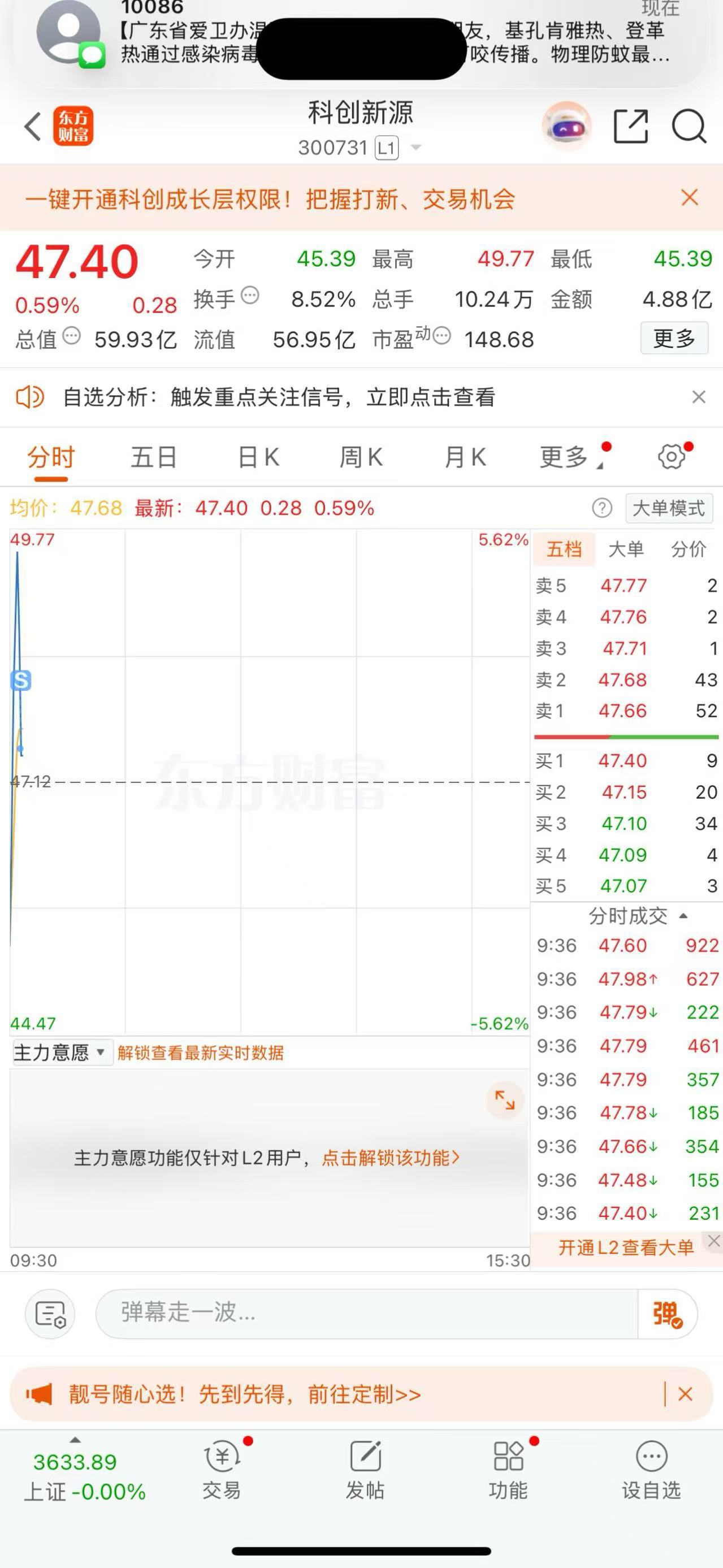Tap 一键开通科创成长层权限 banner text
723x1568 pixels.
[x=270, y=198]
